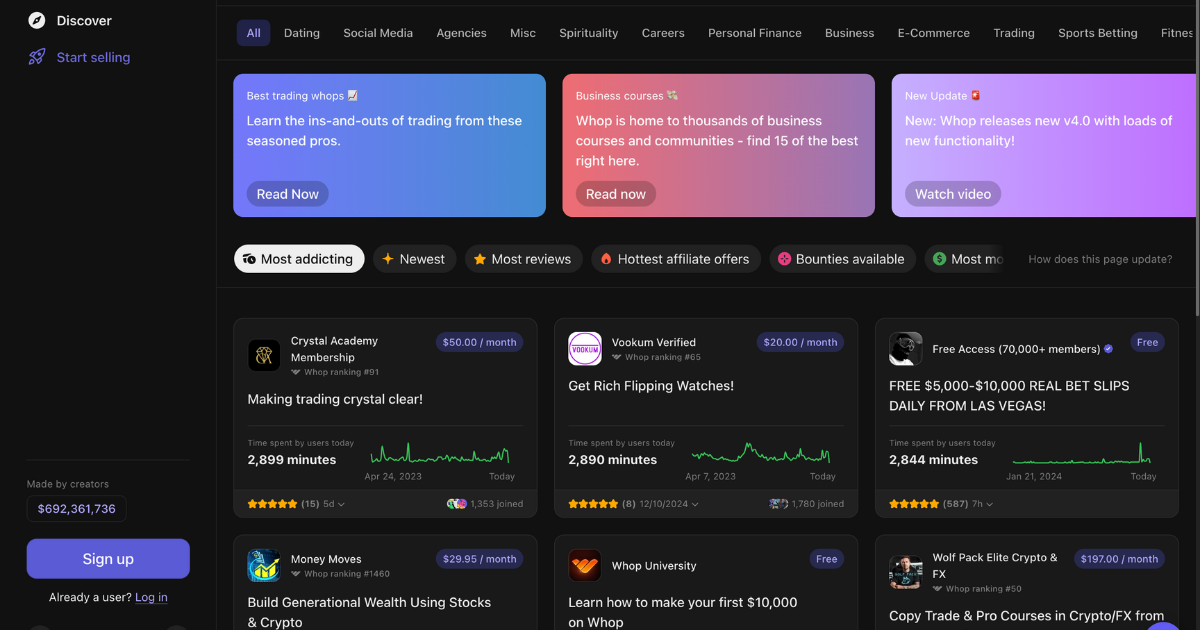This screenshot has height=630, width=1200.
Task: Switch to the Spirituality category
Action: (589, 33)
